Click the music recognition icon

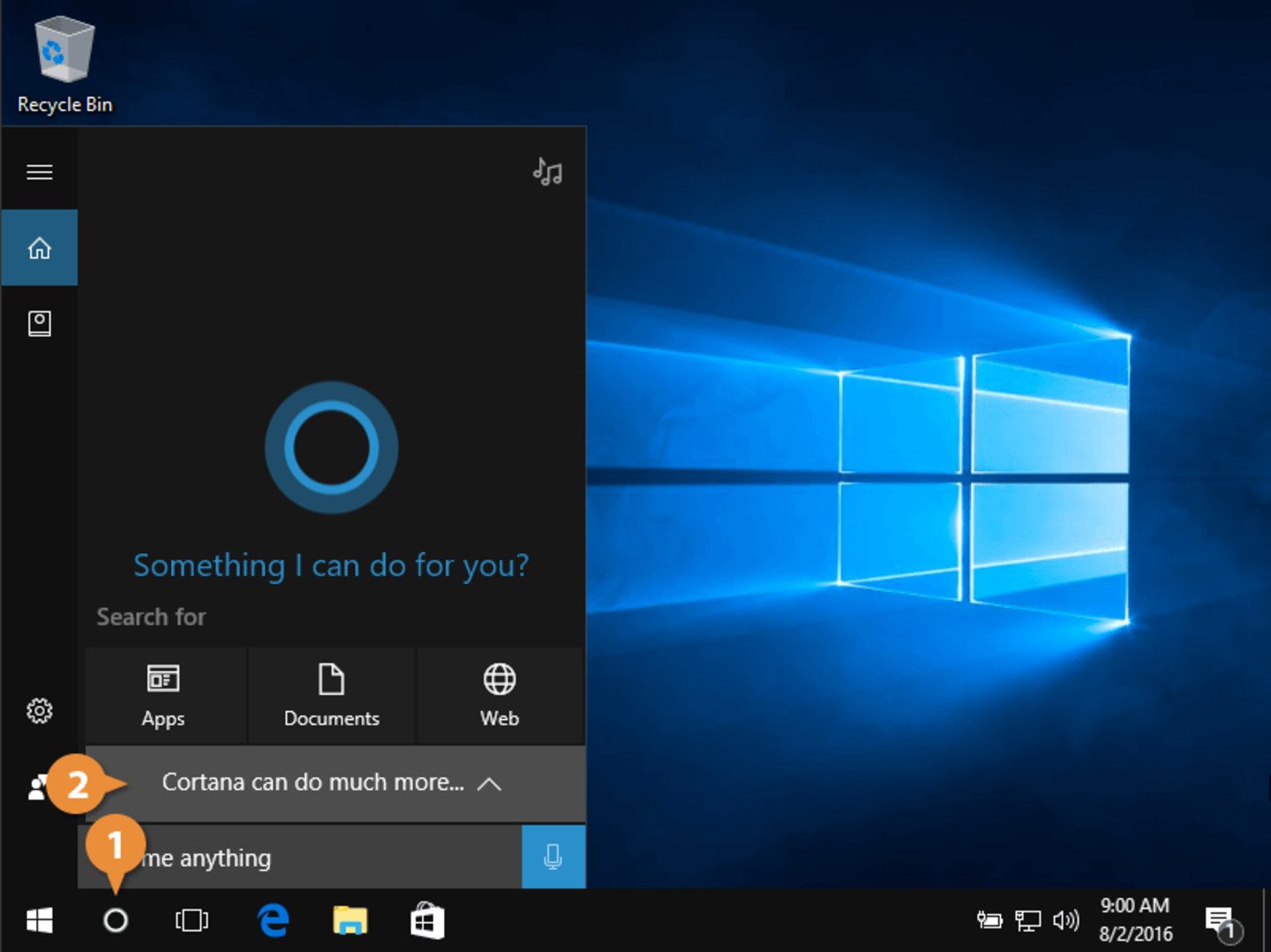tap(547, 171)
